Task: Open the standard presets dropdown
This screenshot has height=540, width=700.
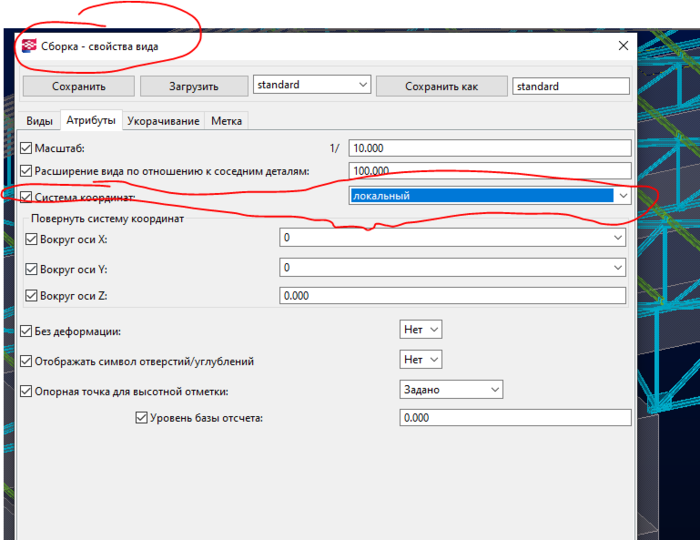Action: (312, 84)
